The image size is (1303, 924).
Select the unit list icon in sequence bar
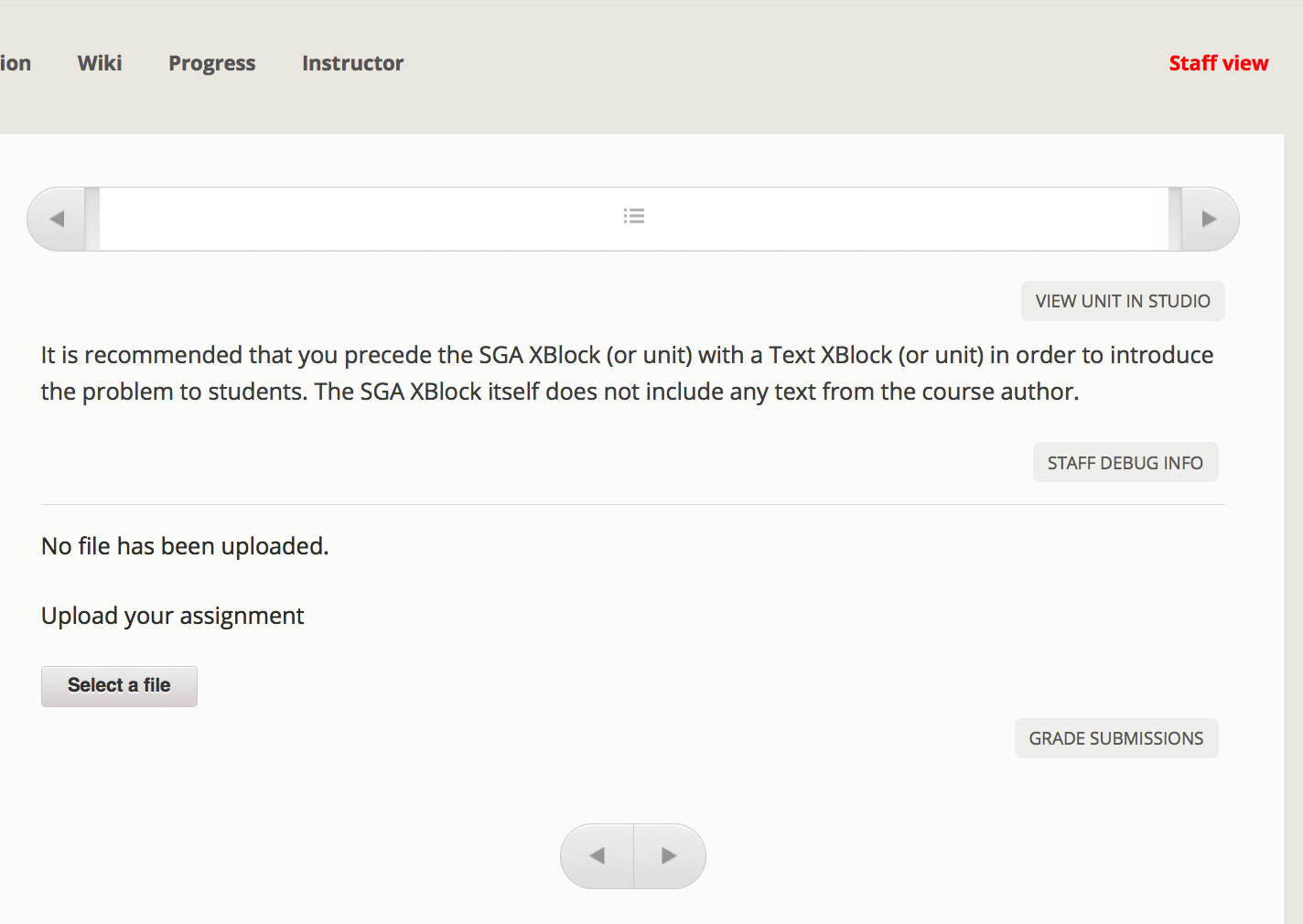pyautogui.click(x=634, y=217)
